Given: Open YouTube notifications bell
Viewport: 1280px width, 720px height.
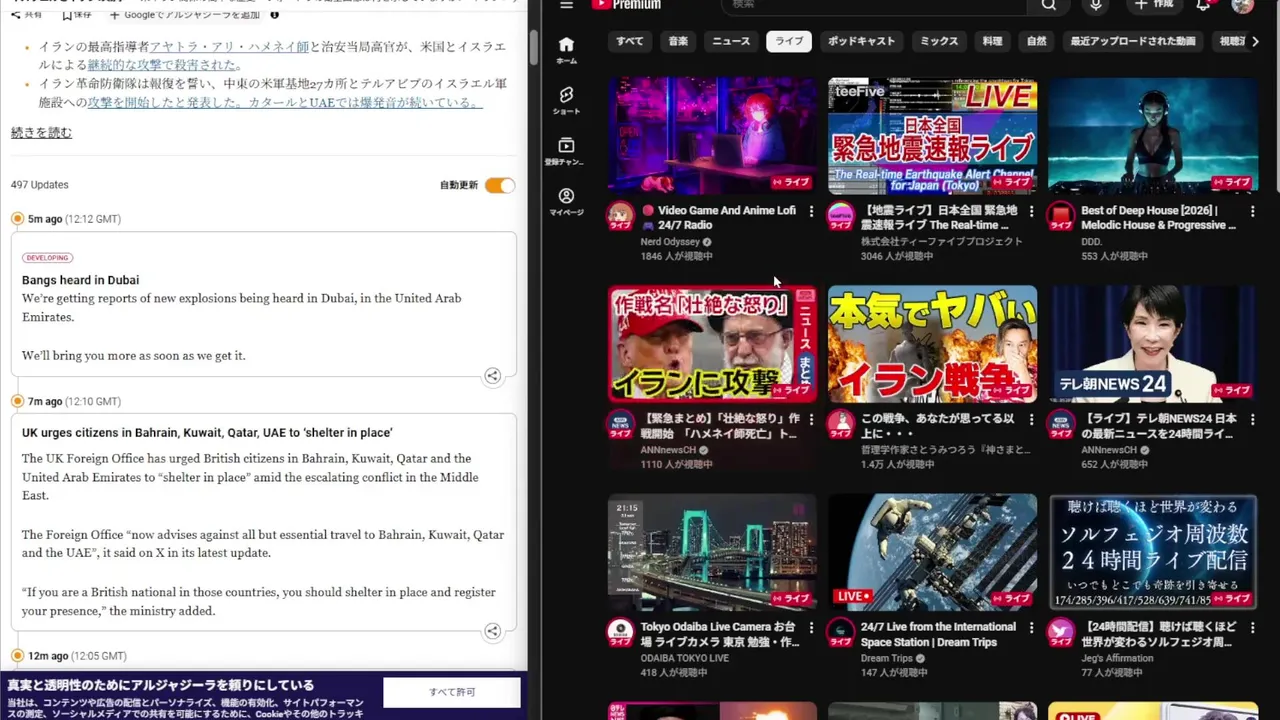Looking at the screenshot, I should coord(1203,5).
